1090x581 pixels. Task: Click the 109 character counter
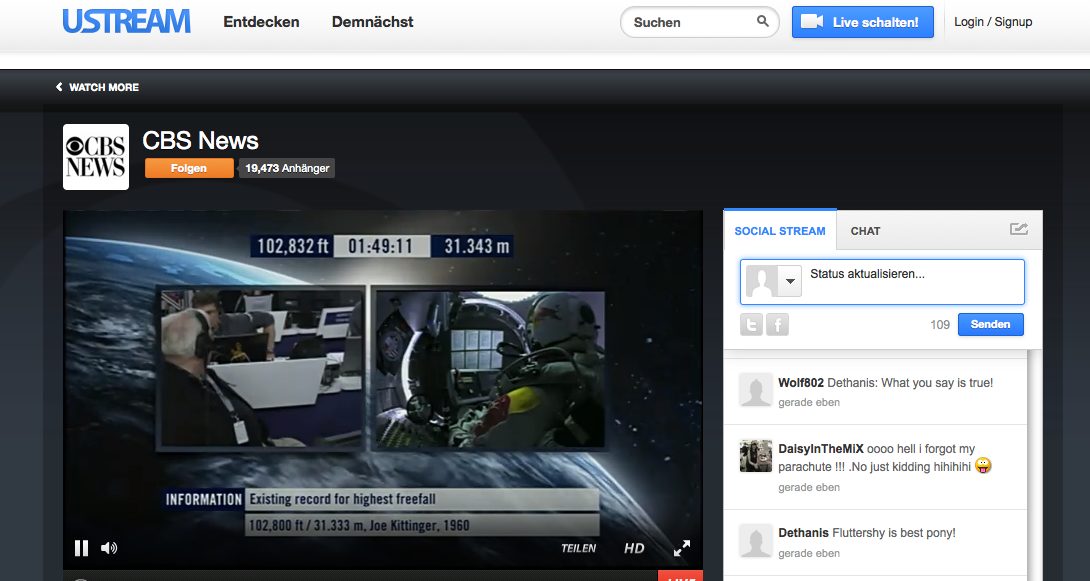(940, 325)
